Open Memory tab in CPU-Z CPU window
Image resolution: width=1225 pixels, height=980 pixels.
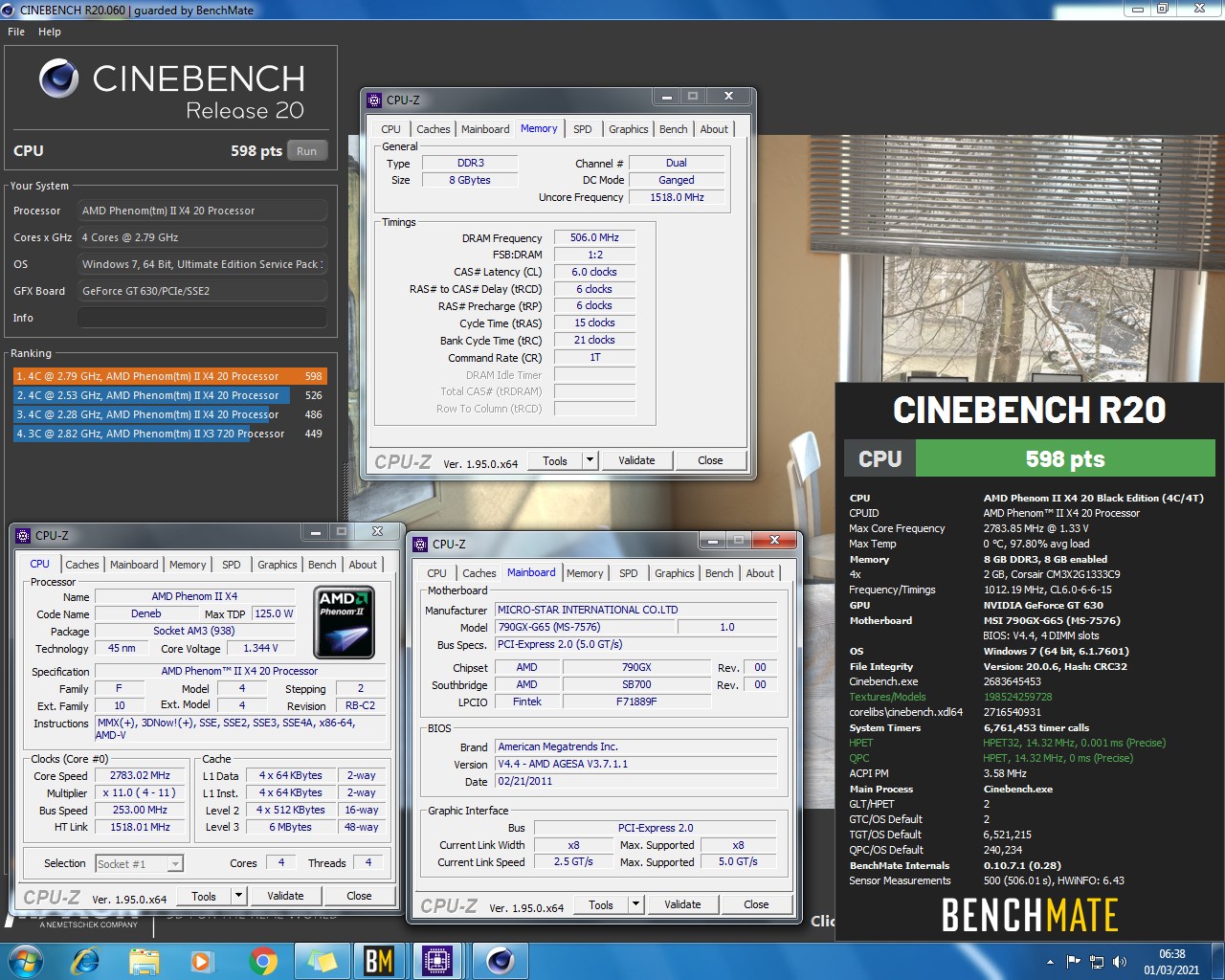point(188,565)
